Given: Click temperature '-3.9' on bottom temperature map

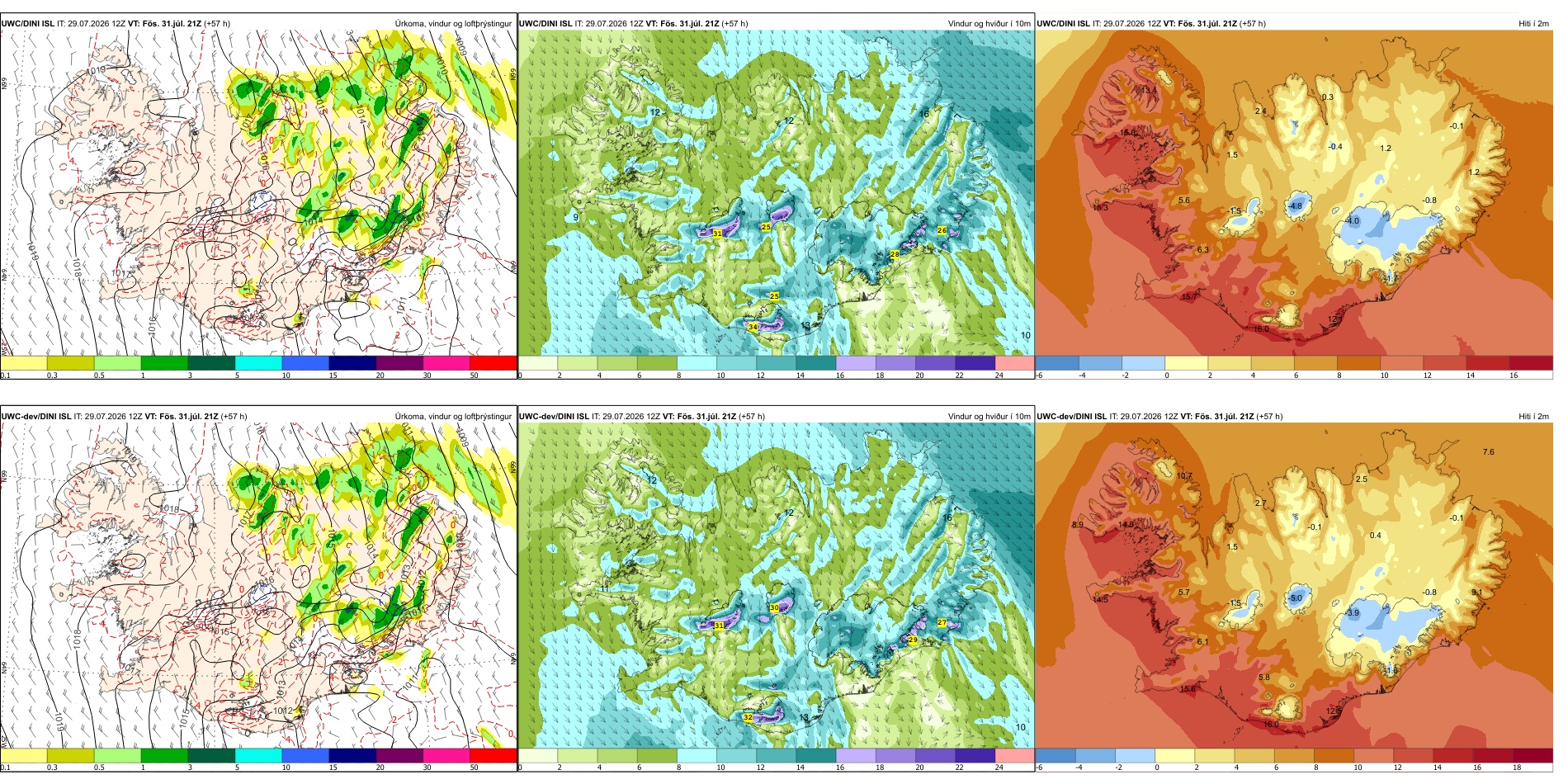Looking at the screenshot, I should 1352,613.
